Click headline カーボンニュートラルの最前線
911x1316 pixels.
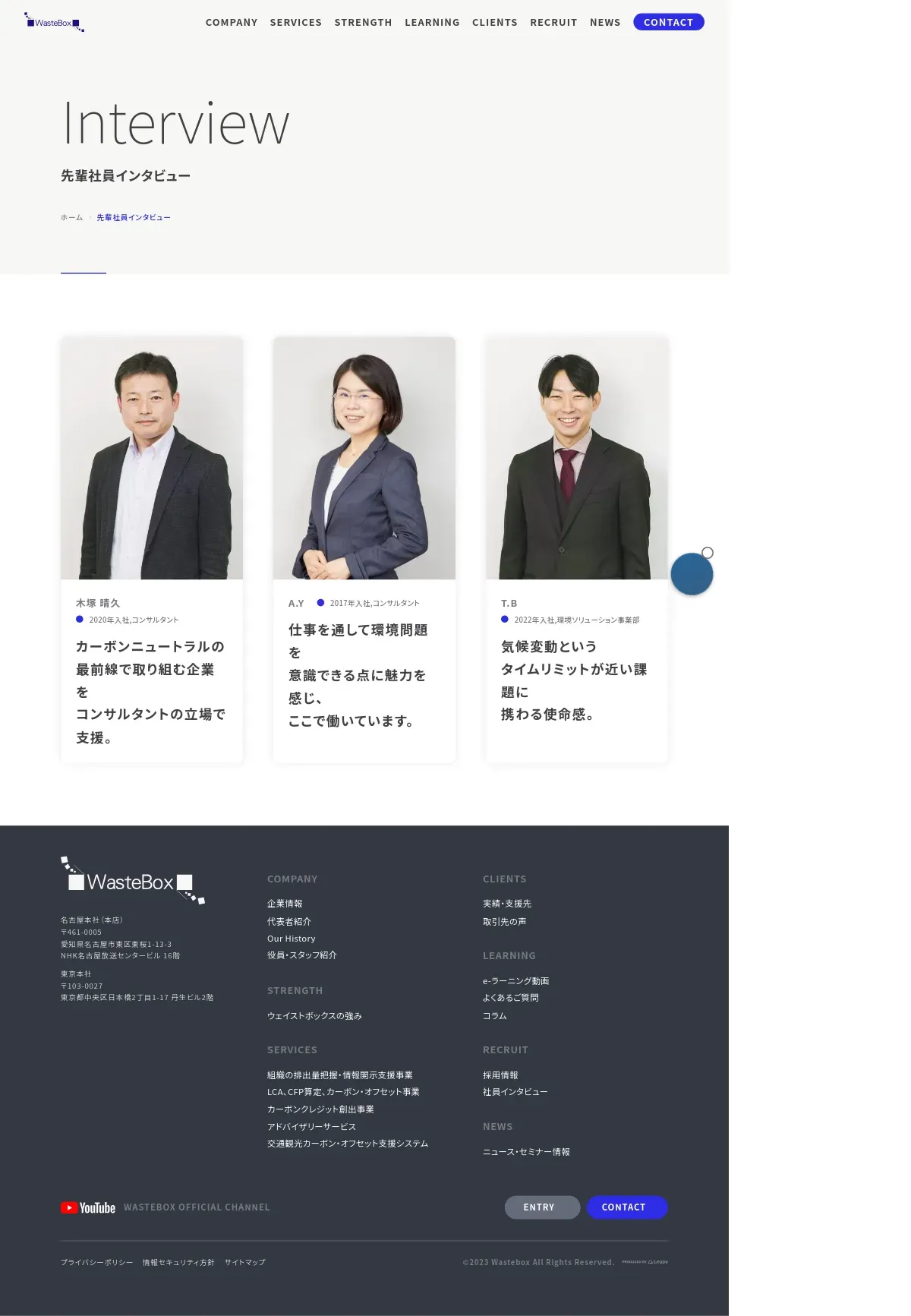pos(151,692)
